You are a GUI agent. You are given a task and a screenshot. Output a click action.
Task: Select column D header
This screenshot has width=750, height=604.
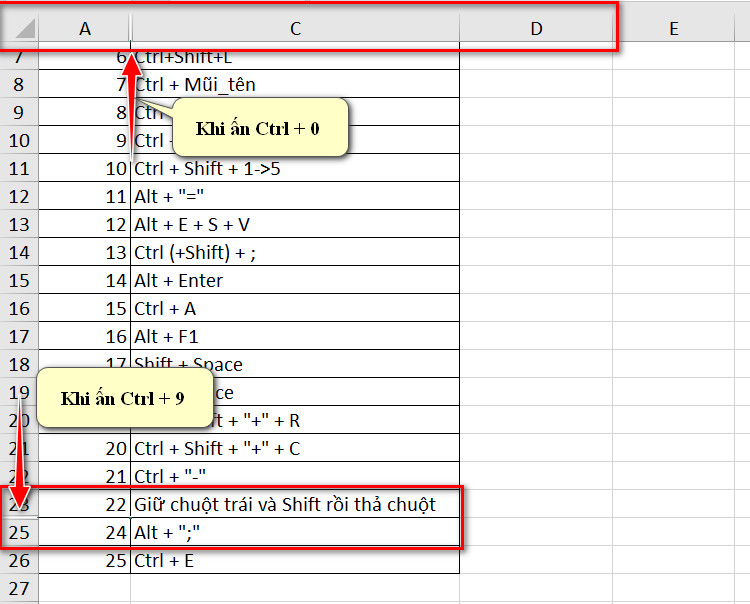(x=536, y=29)
